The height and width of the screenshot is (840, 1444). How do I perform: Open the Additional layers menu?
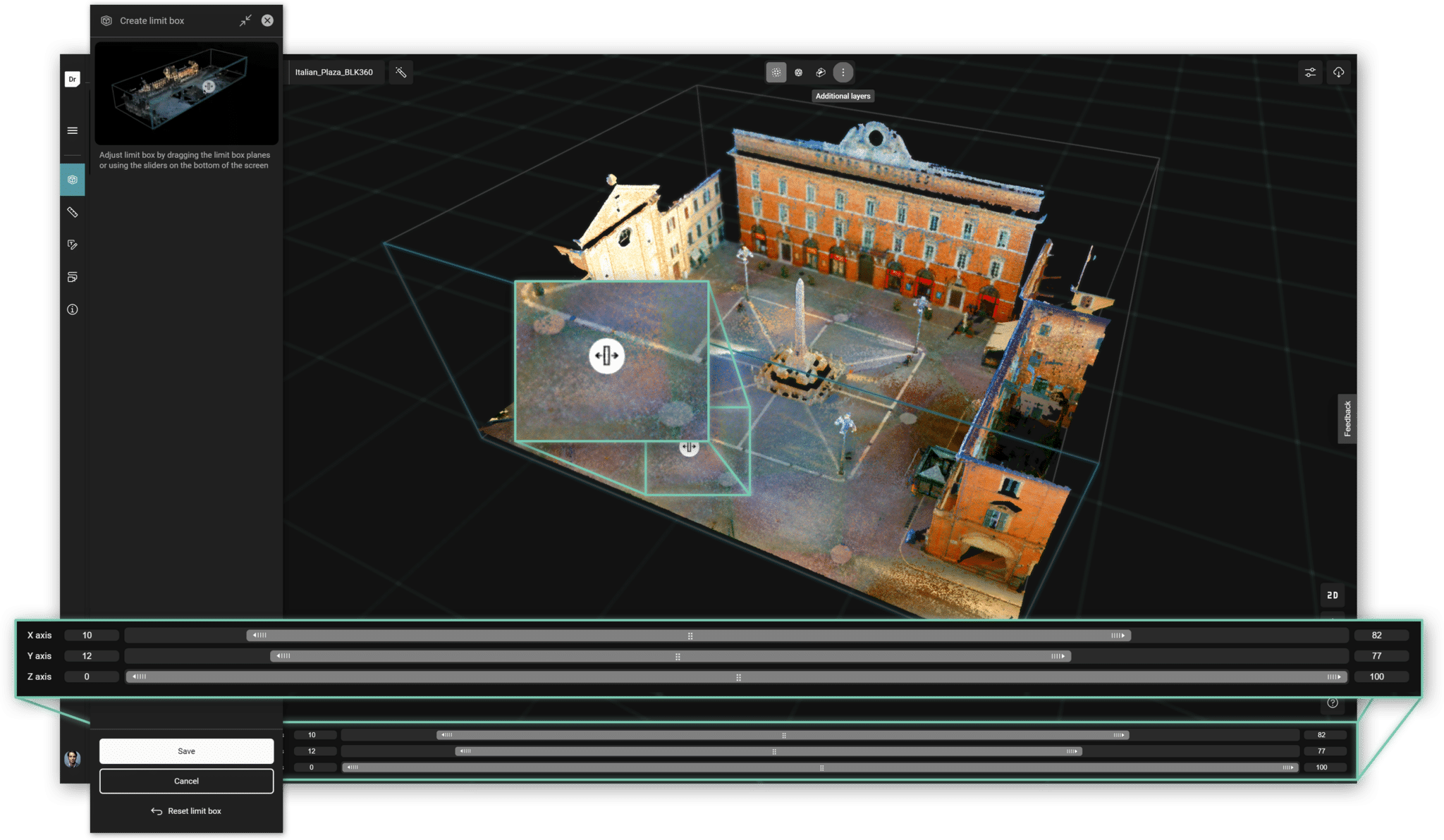[x=843, y=71]
